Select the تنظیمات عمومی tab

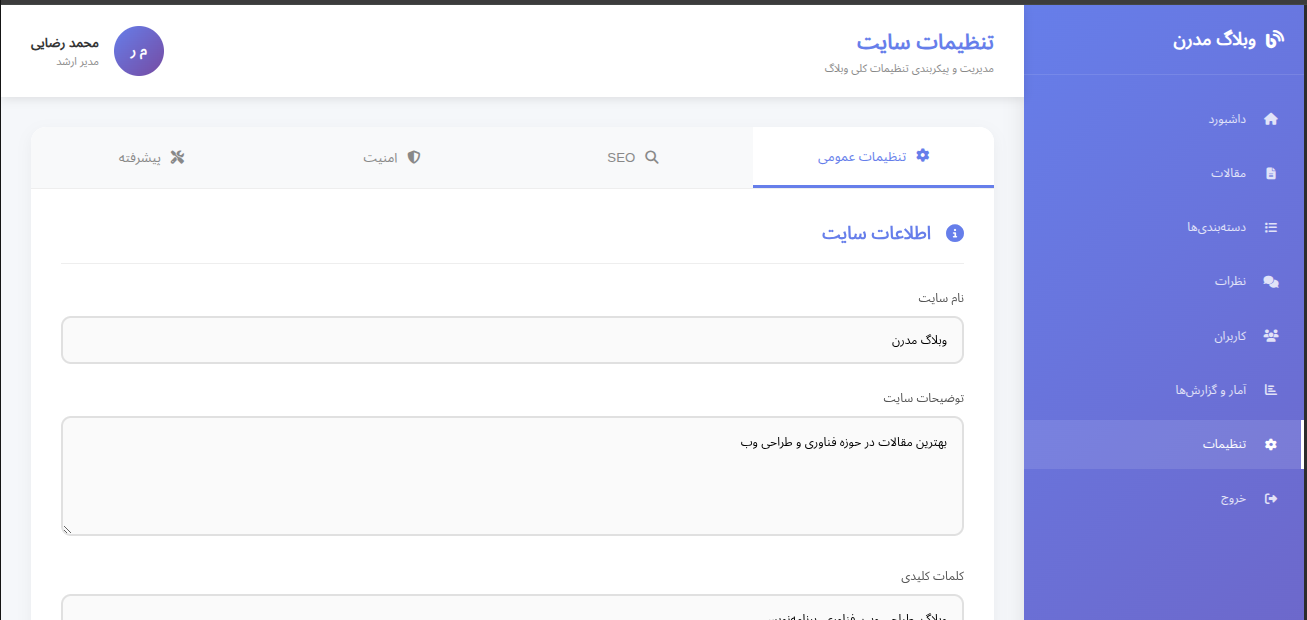point(873,157)
